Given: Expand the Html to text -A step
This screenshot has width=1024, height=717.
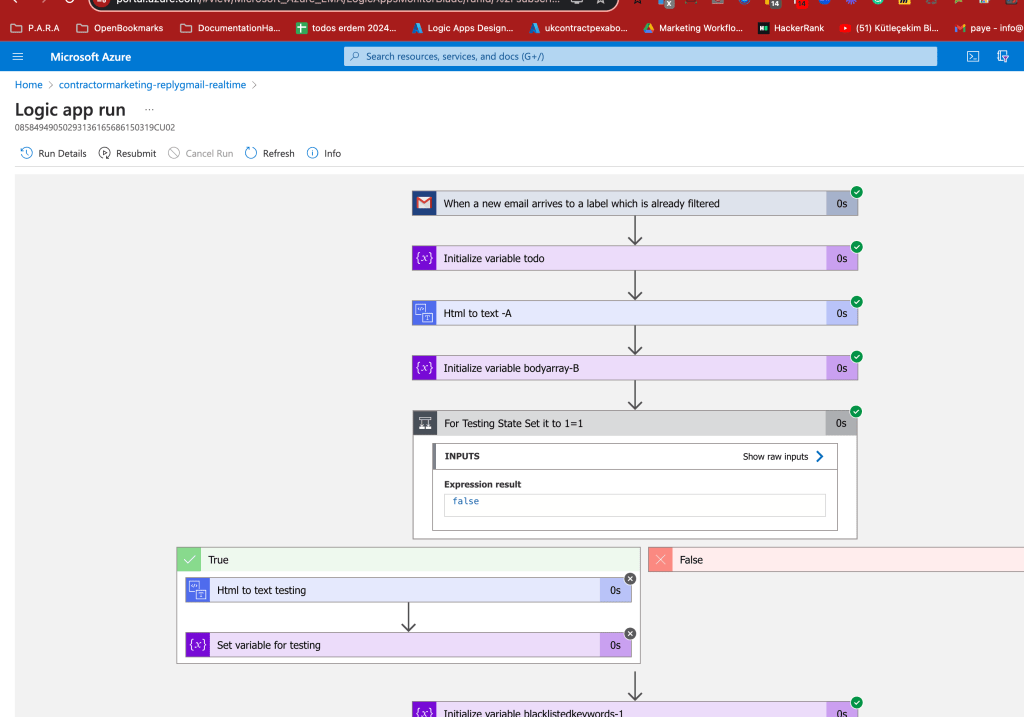Looking at the screenshot, I should pyautogui.click(x=635, y=313).
